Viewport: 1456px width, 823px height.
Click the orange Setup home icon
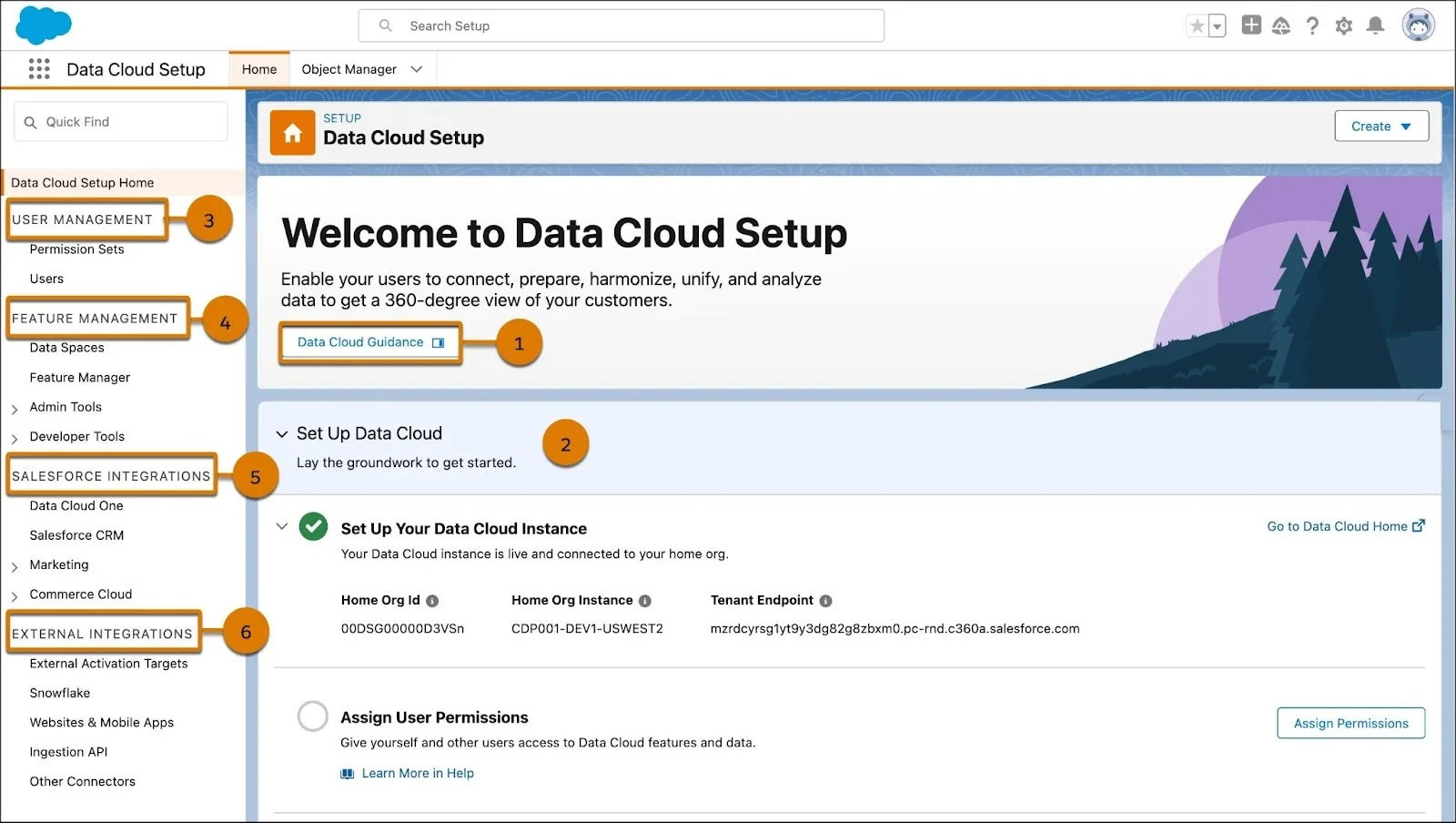[x=292, y=133]
